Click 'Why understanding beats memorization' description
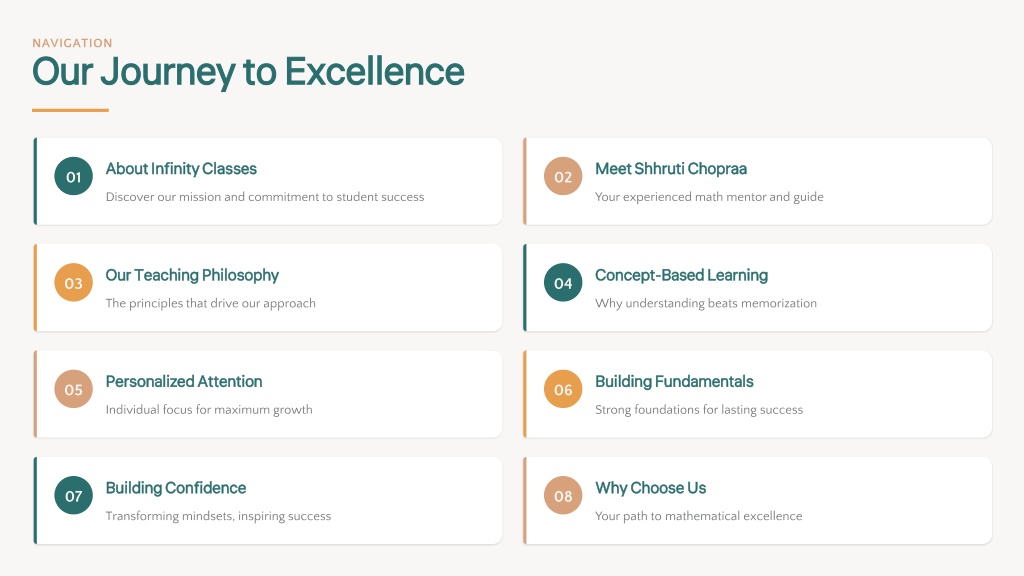1024x576 pixels. coord(706,303)
